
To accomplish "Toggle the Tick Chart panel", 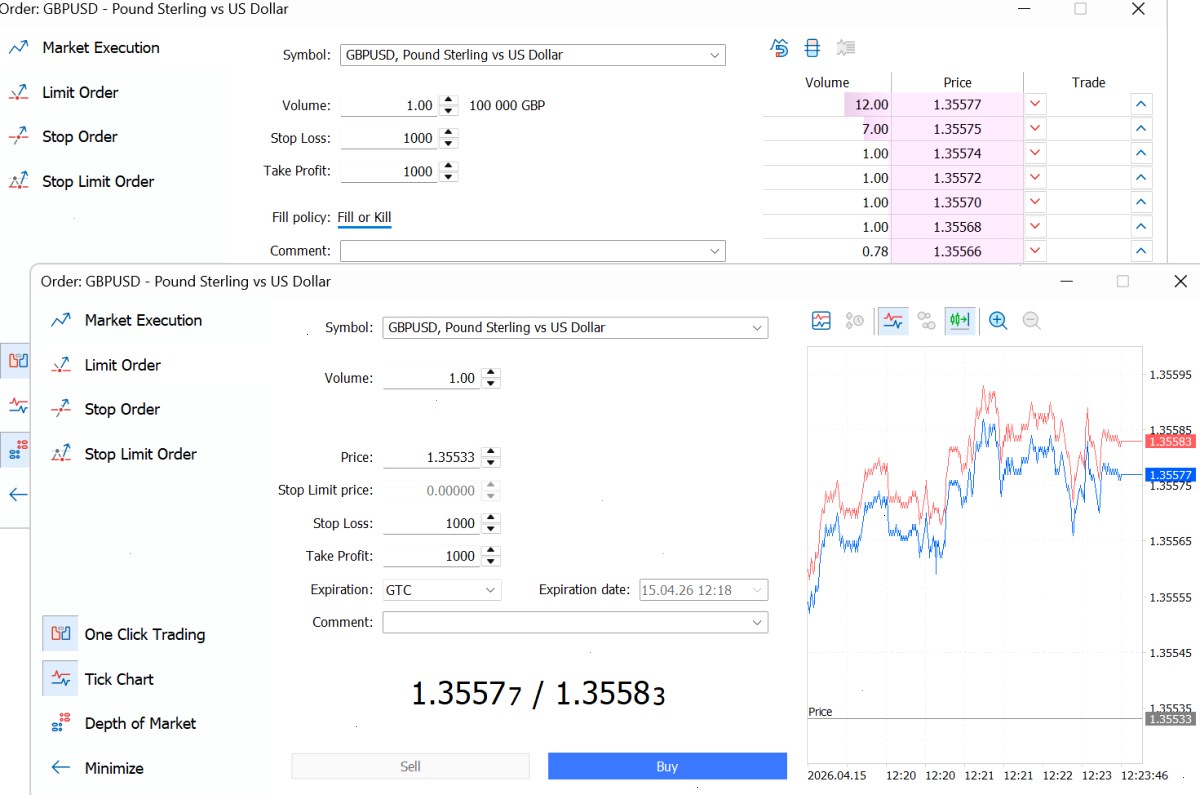I will [x=119, y=679].
